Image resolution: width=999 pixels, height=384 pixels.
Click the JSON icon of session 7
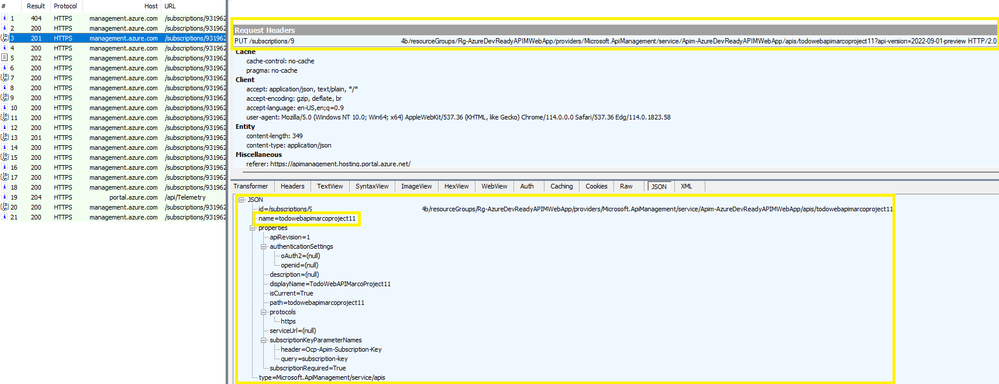click(x=4, y=78)
